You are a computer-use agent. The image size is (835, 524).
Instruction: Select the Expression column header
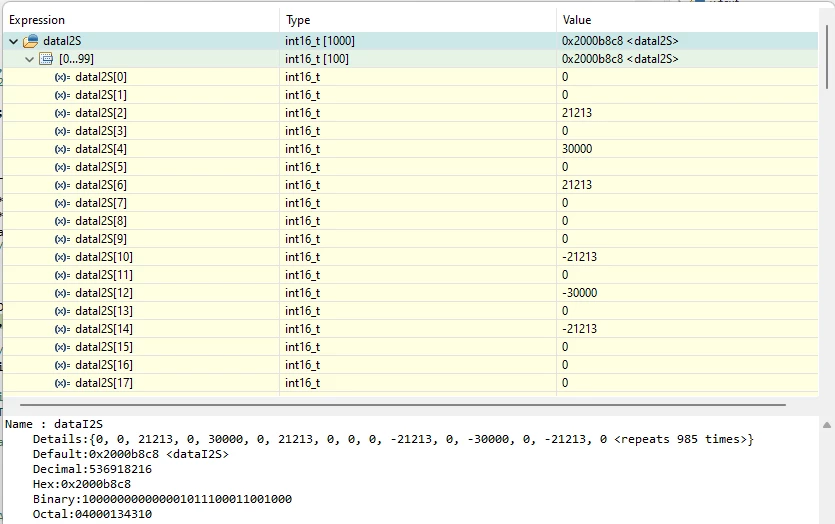click(141, 20)
